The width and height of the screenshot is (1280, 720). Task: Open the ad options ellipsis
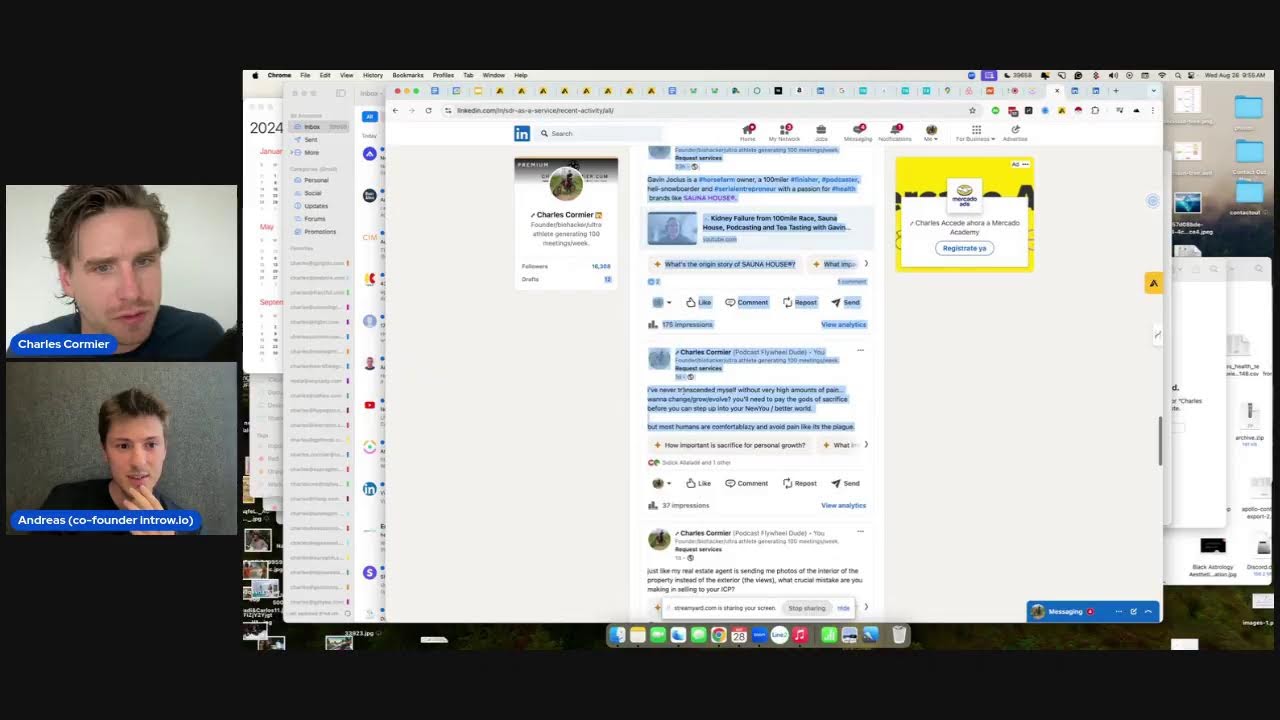pos(1025,164)
